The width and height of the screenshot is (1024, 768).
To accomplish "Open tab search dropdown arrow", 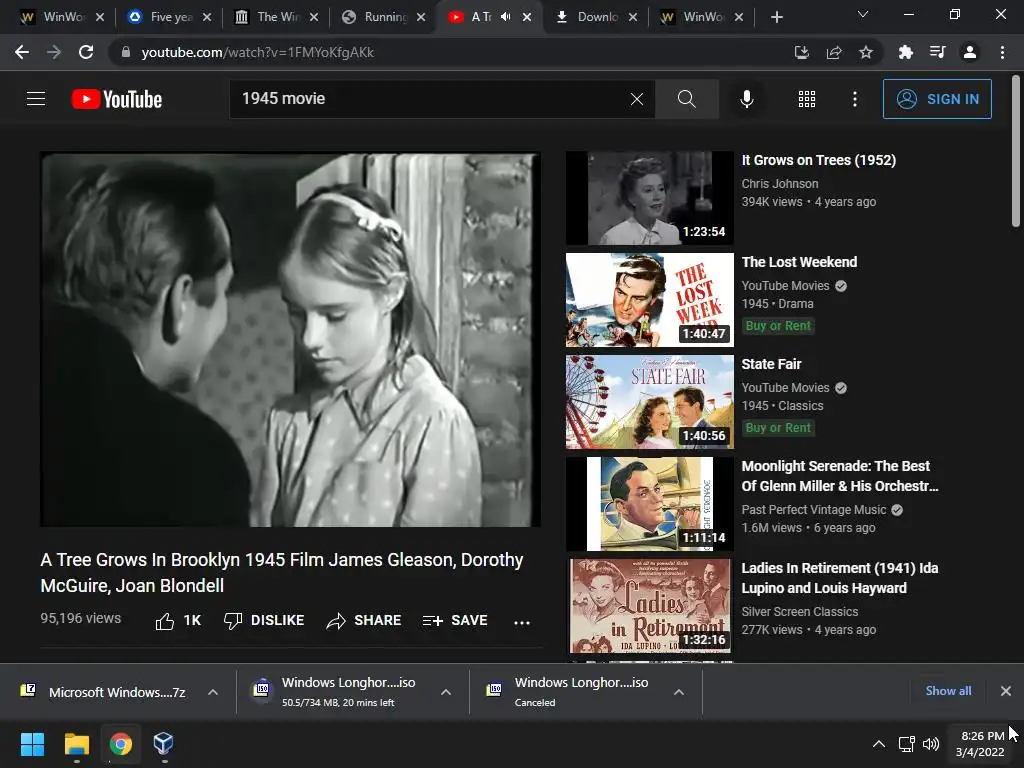I will pos(863,14).
